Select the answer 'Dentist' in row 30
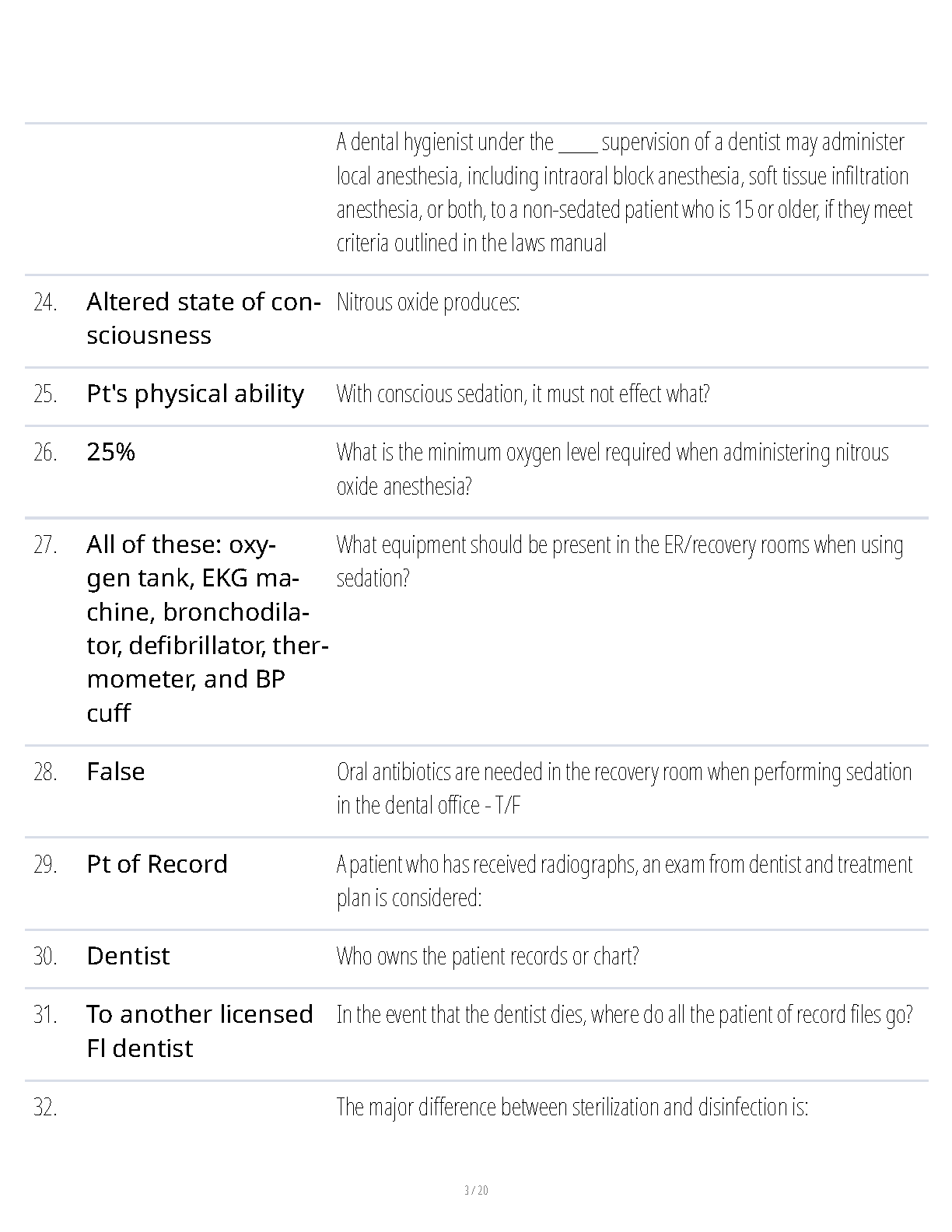The image size is (952, 1232). [x=128, y=956]
